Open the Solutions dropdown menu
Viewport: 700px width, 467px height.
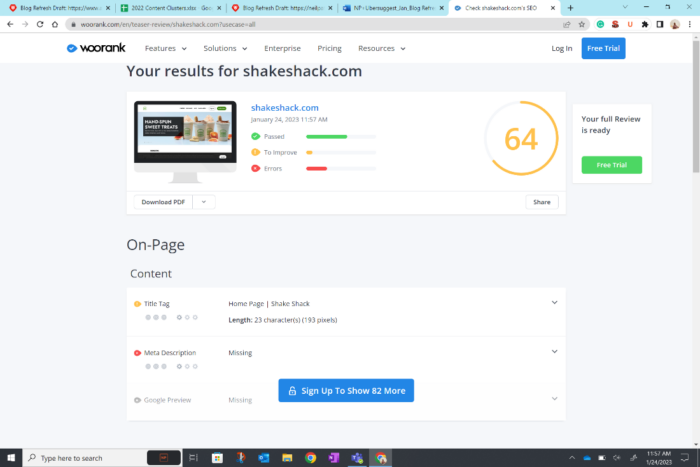pyautogui.click(x=225, y=48)
